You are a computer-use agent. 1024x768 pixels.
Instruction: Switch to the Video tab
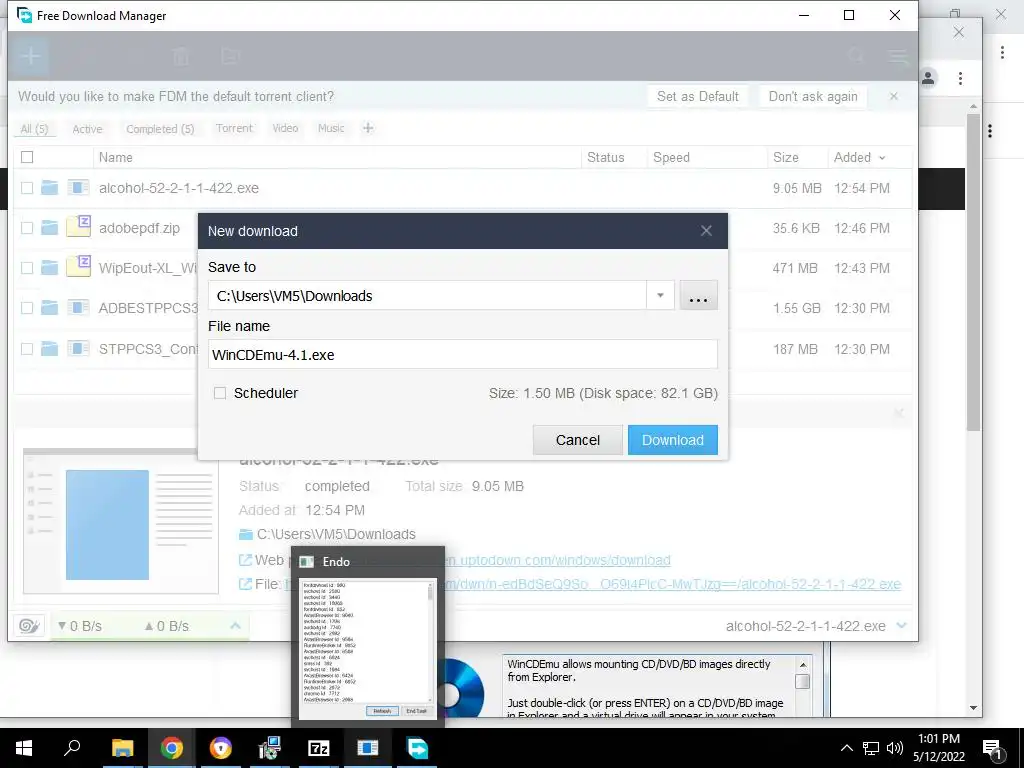coord(285,129)
